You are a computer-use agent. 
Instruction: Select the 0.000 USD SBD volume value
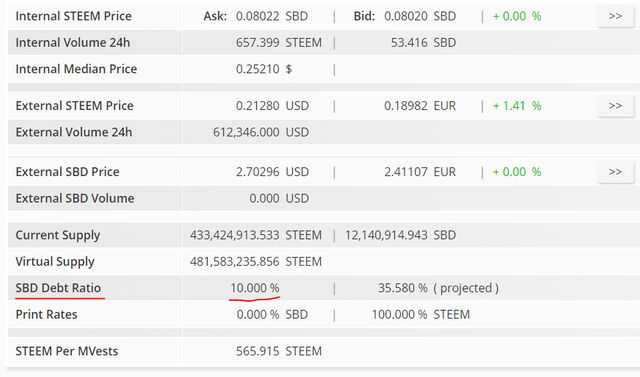[x=279, y=198]
